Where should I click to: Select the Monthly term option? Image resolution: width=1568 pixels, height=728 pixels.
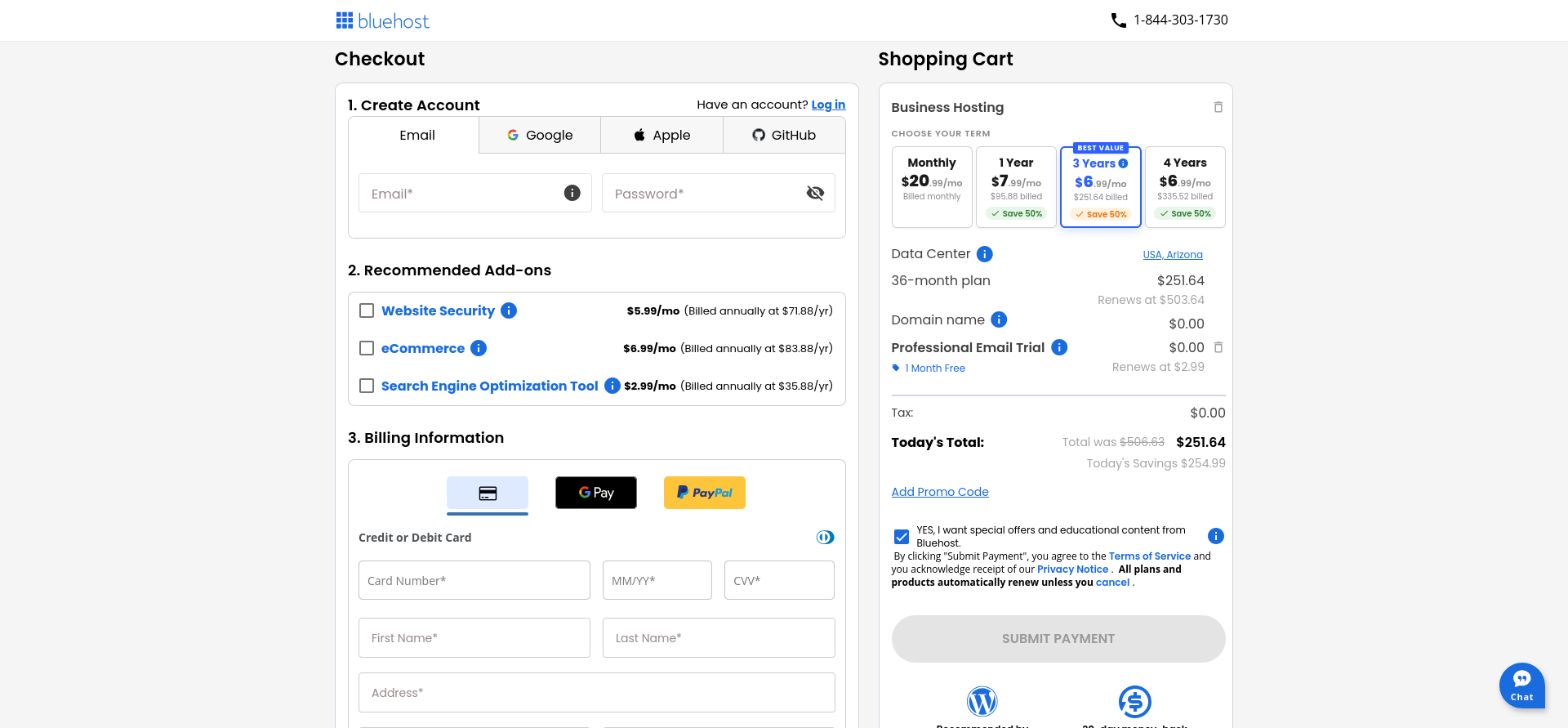tap(932, 187)
